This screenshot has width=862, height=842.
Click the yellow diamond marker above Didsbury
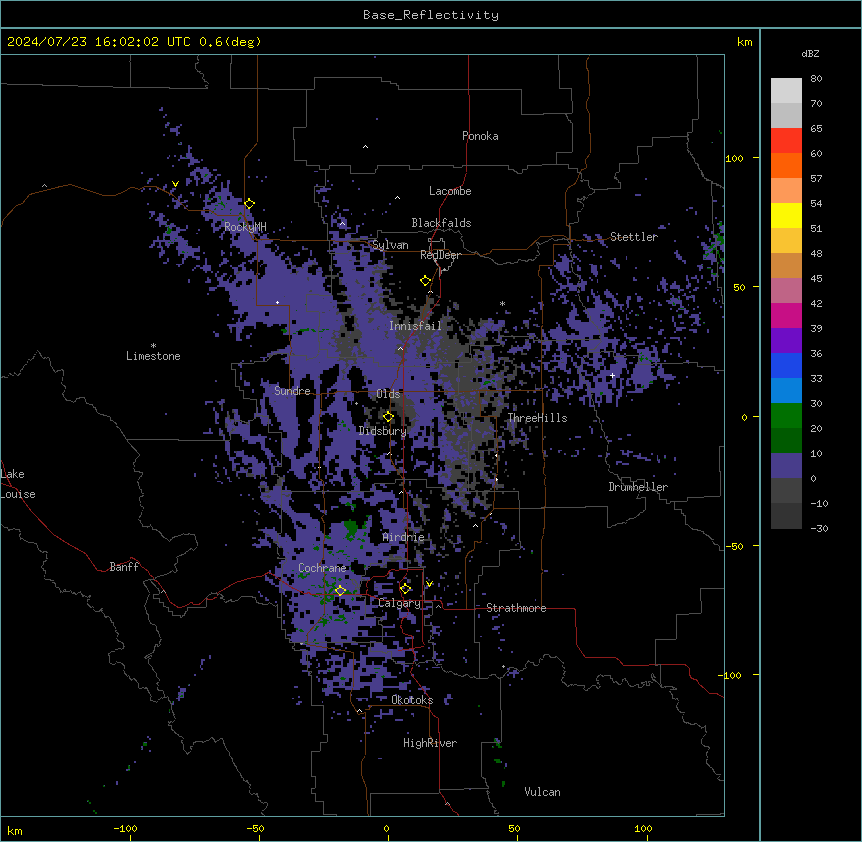pos(388,417)
